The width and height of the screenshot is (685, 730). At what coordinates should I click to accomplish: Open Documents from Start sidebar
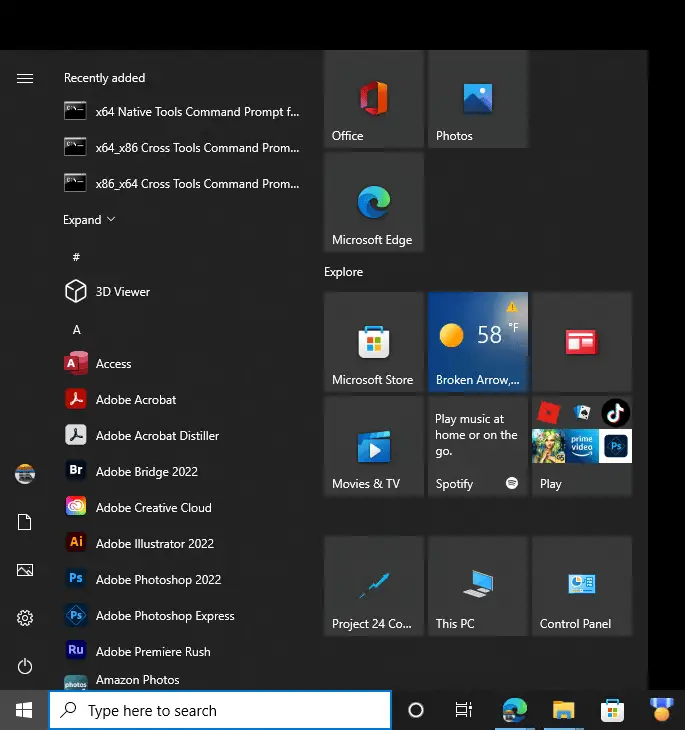25,522
